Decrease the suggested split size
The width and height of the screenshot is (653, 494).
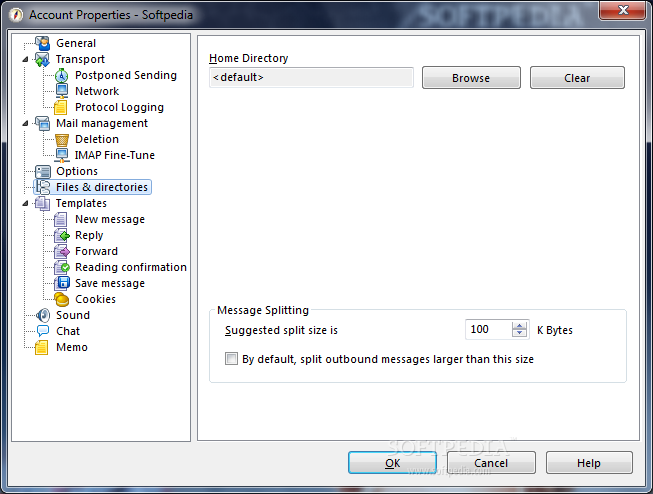(x=519, y=333)
